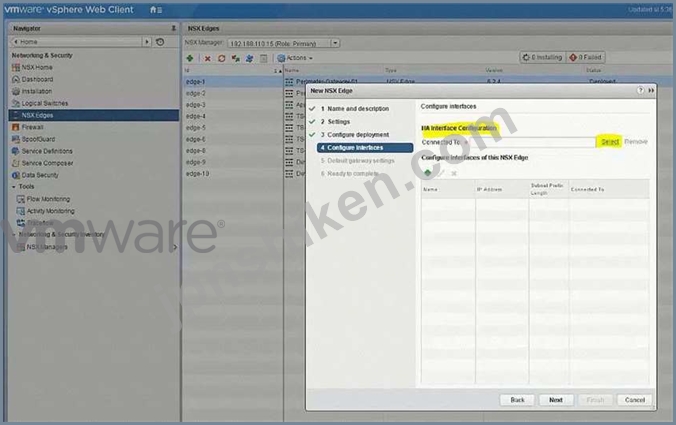Cancel the New NSX Edge dialog

635,400
